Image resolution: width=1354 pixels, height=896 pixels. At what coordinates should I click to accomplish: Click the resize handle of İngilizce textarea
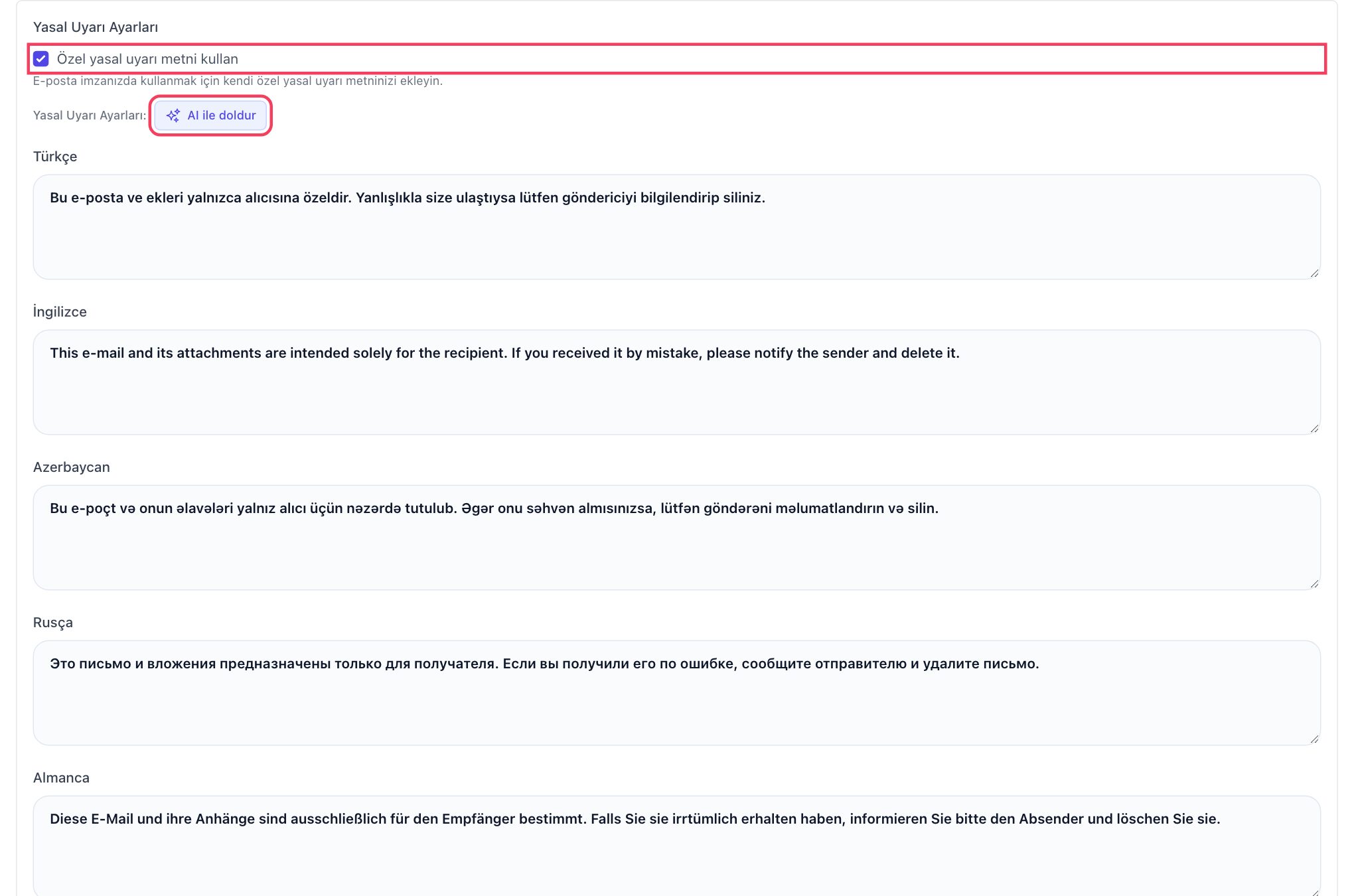coord(1314,428)
